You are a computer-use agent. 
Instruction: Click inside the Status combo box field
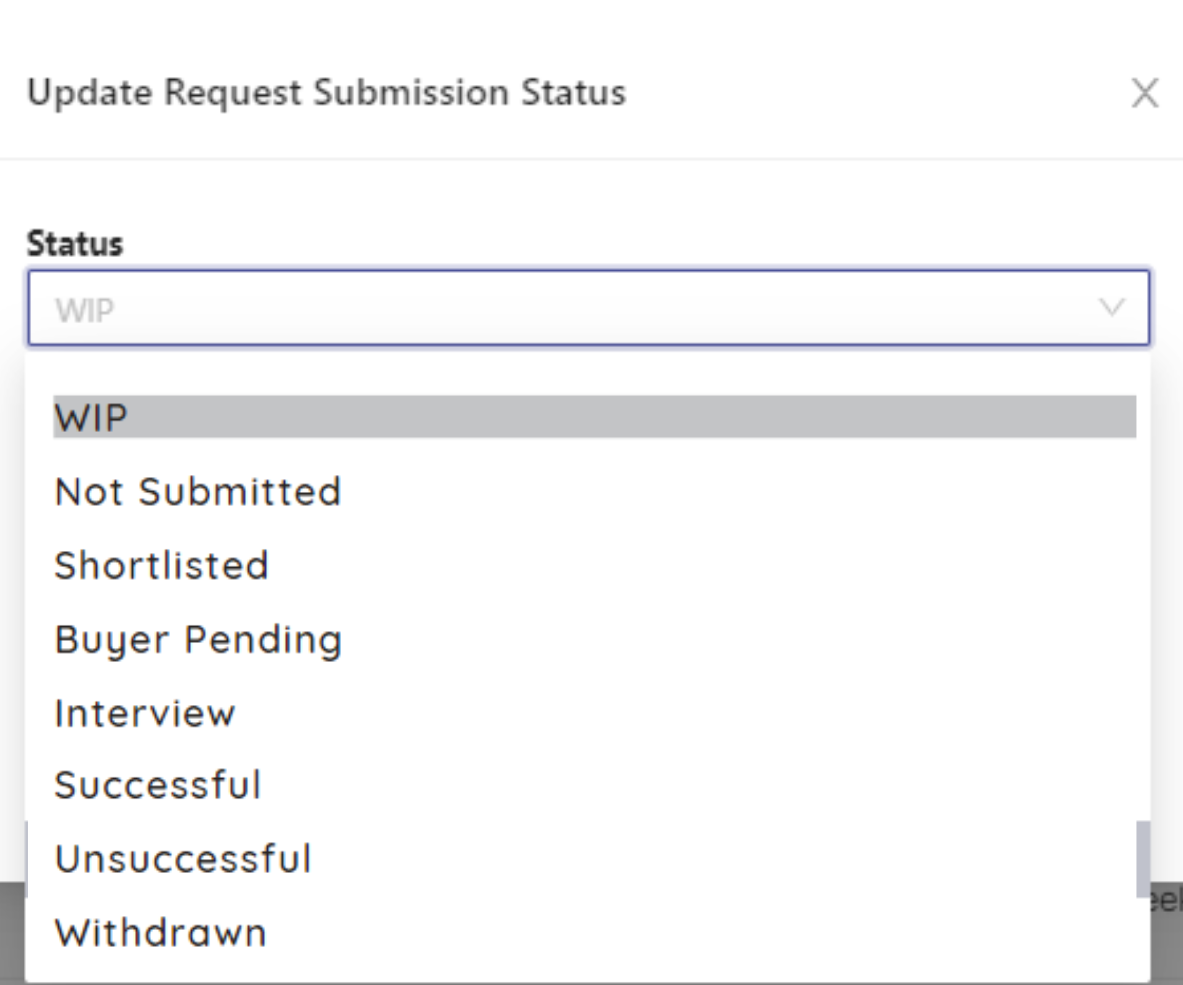pyautogui.click(x=500, y=308)
